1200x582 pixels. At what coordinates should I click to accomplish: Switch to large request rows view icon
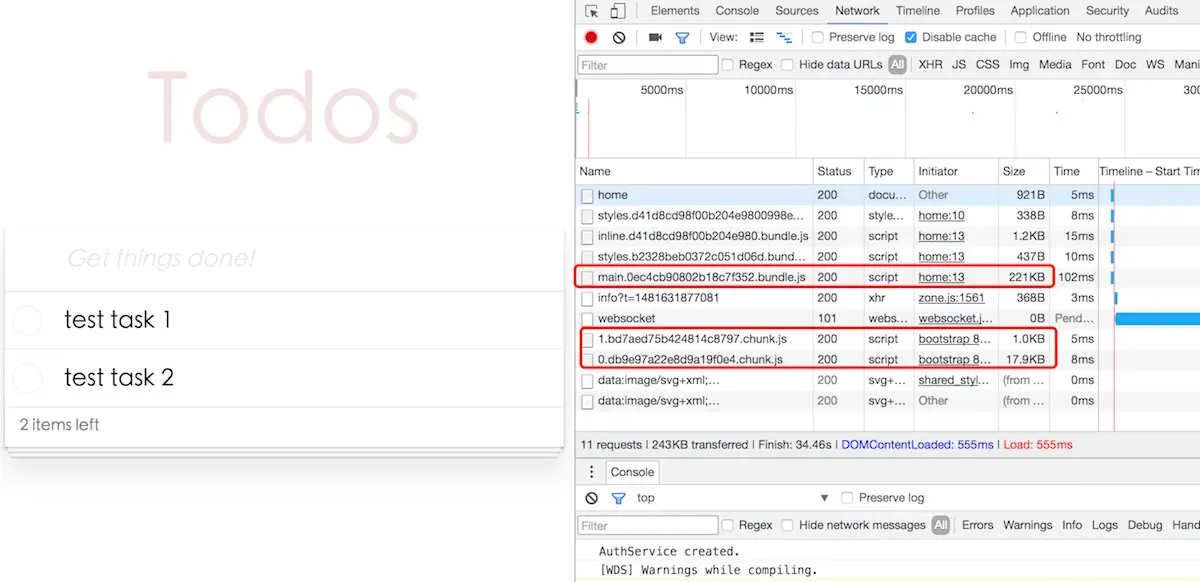[757, 37]
